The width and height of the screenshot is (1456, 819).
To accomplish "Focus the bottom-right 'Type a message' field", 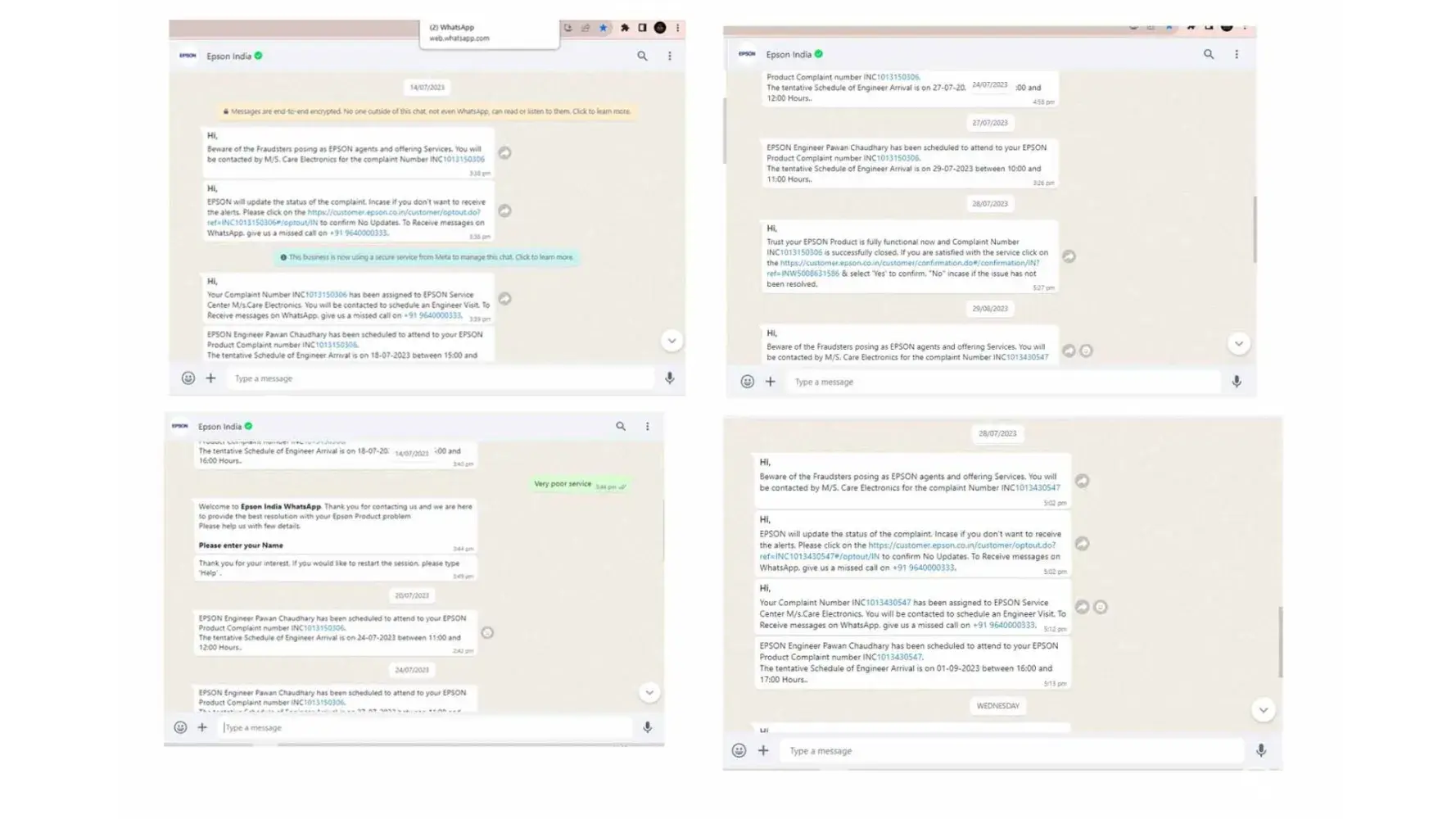I will (1011, 750).
